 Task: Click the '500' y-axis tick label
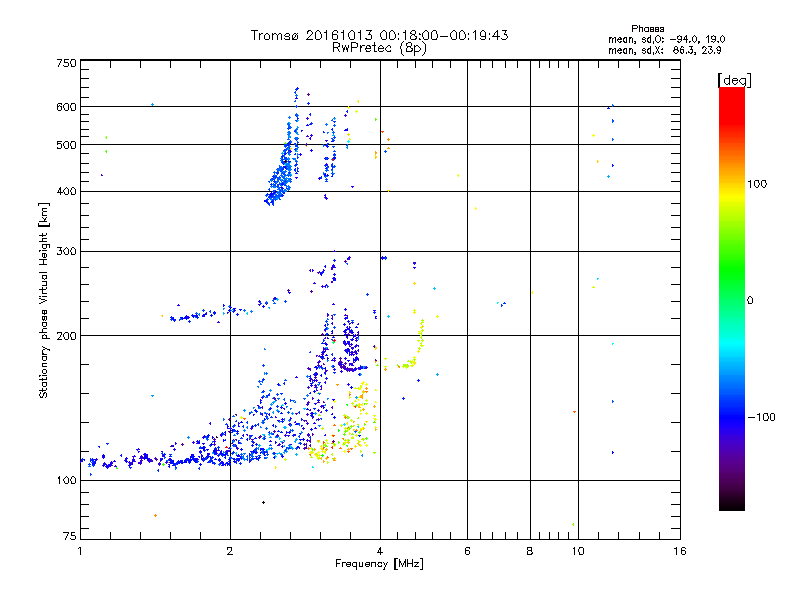coord(66,145)
